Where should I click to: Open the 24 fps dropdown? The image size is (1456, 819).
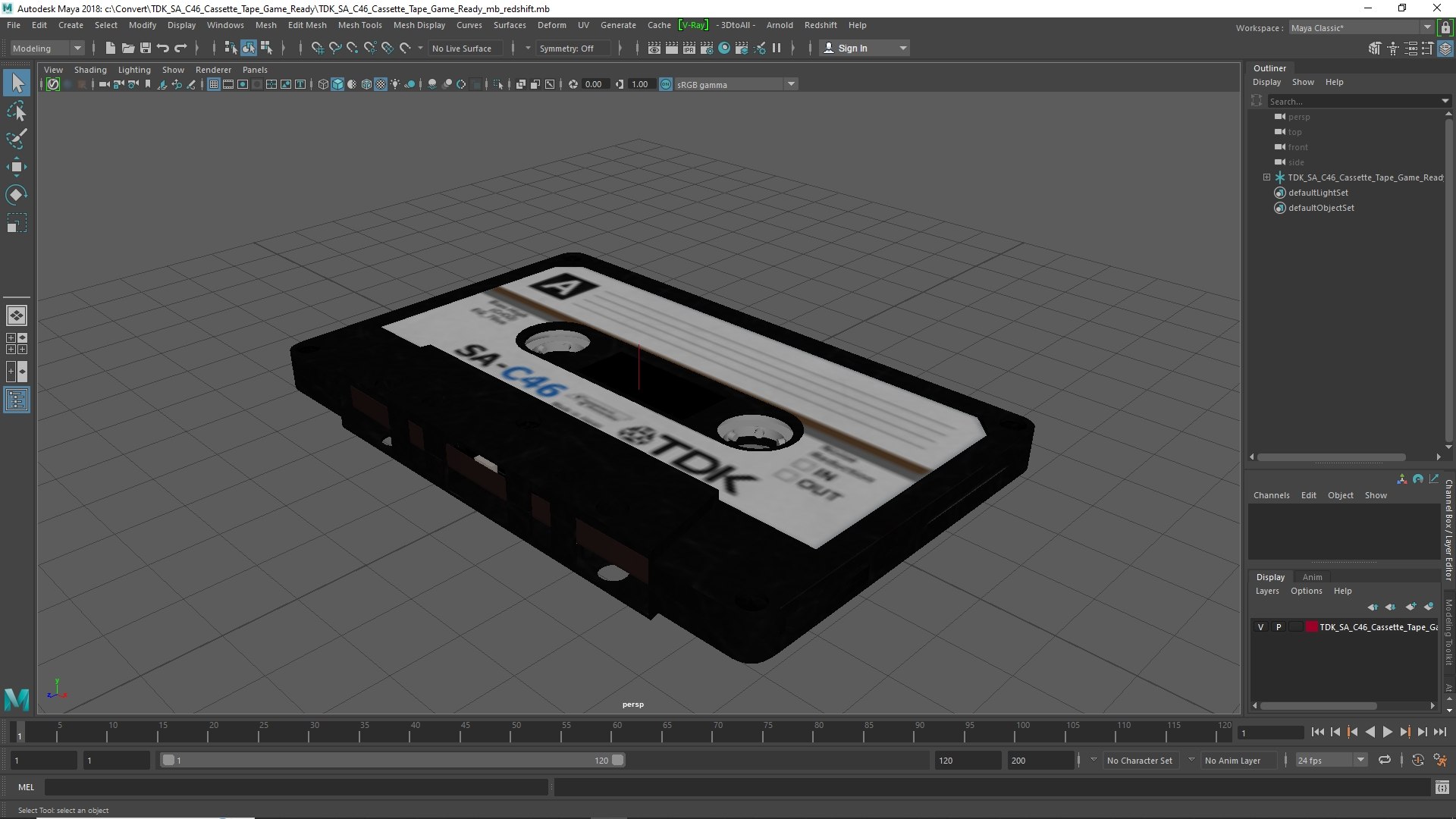coord(1360,760)
